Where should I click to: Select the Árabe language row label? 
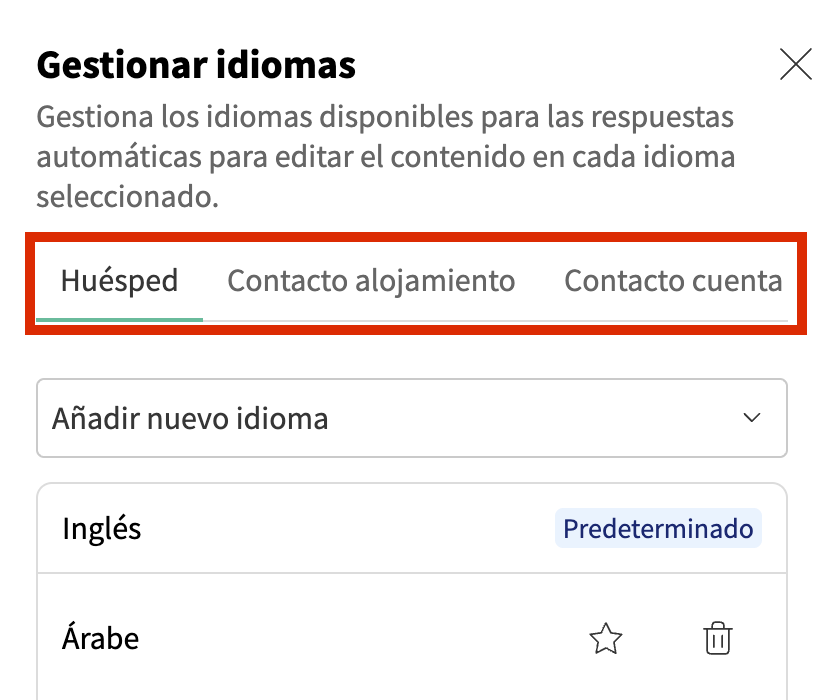point(100,638)
